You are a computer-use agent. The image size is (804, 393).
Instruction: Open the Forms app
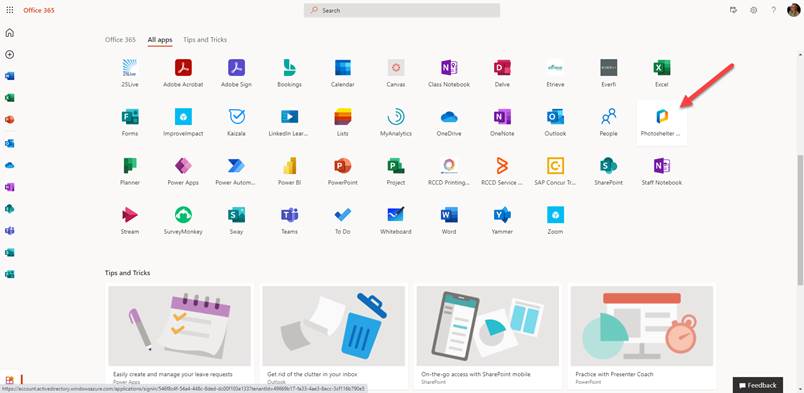pos(130,122)
